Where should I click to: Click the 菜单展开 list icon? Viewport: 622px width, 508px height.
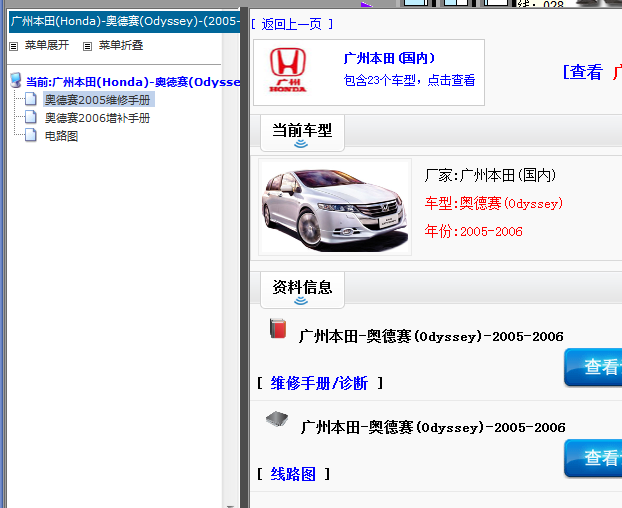13,46
